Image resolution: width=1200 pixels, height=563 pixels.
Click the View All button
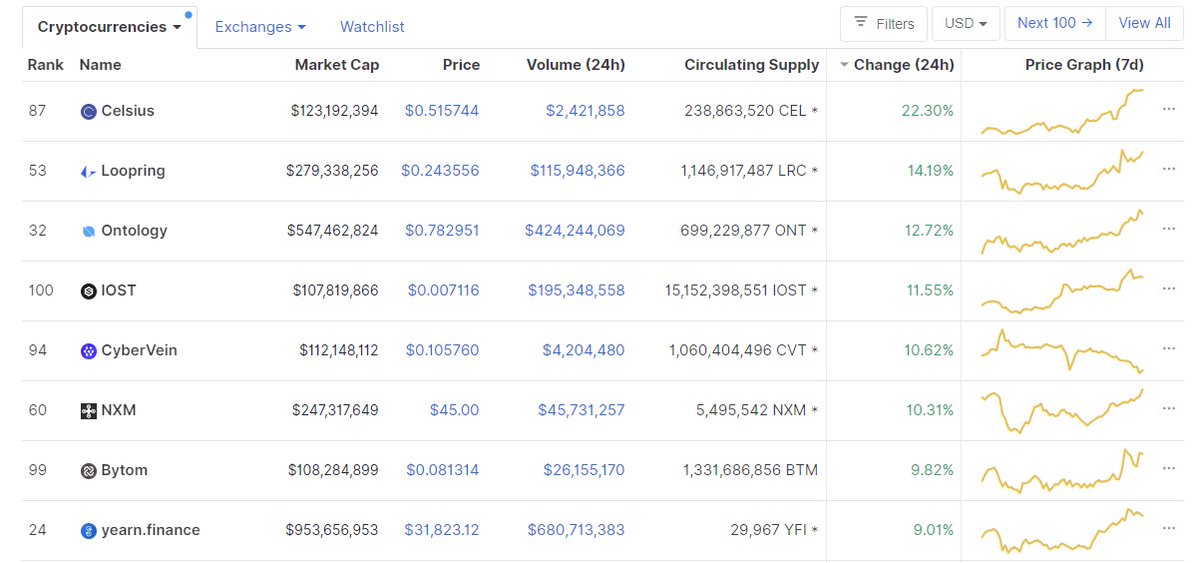point(1145,23)
